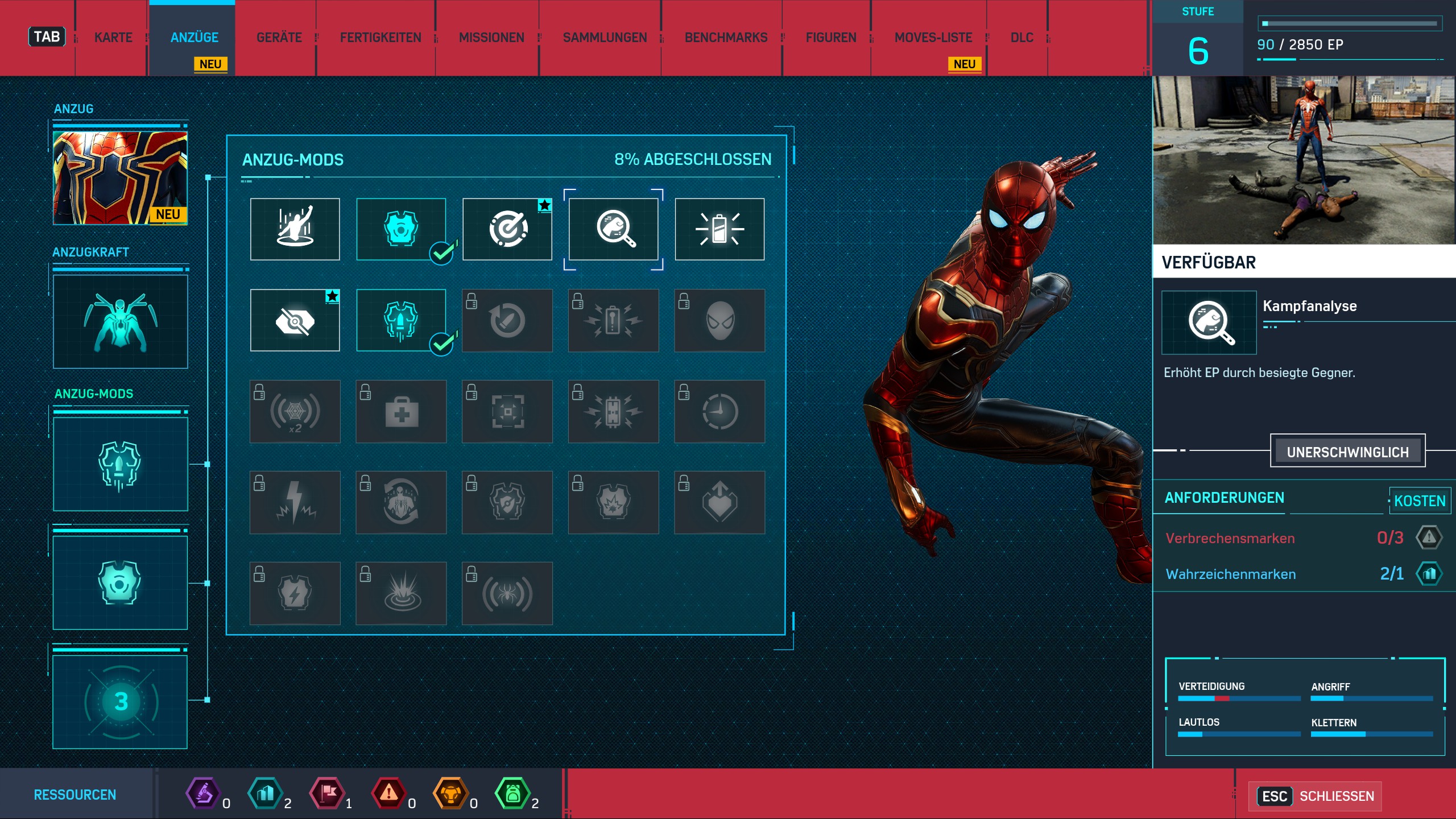This screenshot has width=1456, height=819.
Task: Select the equipped rocket armor mod
Action: [x=401, y=320]
